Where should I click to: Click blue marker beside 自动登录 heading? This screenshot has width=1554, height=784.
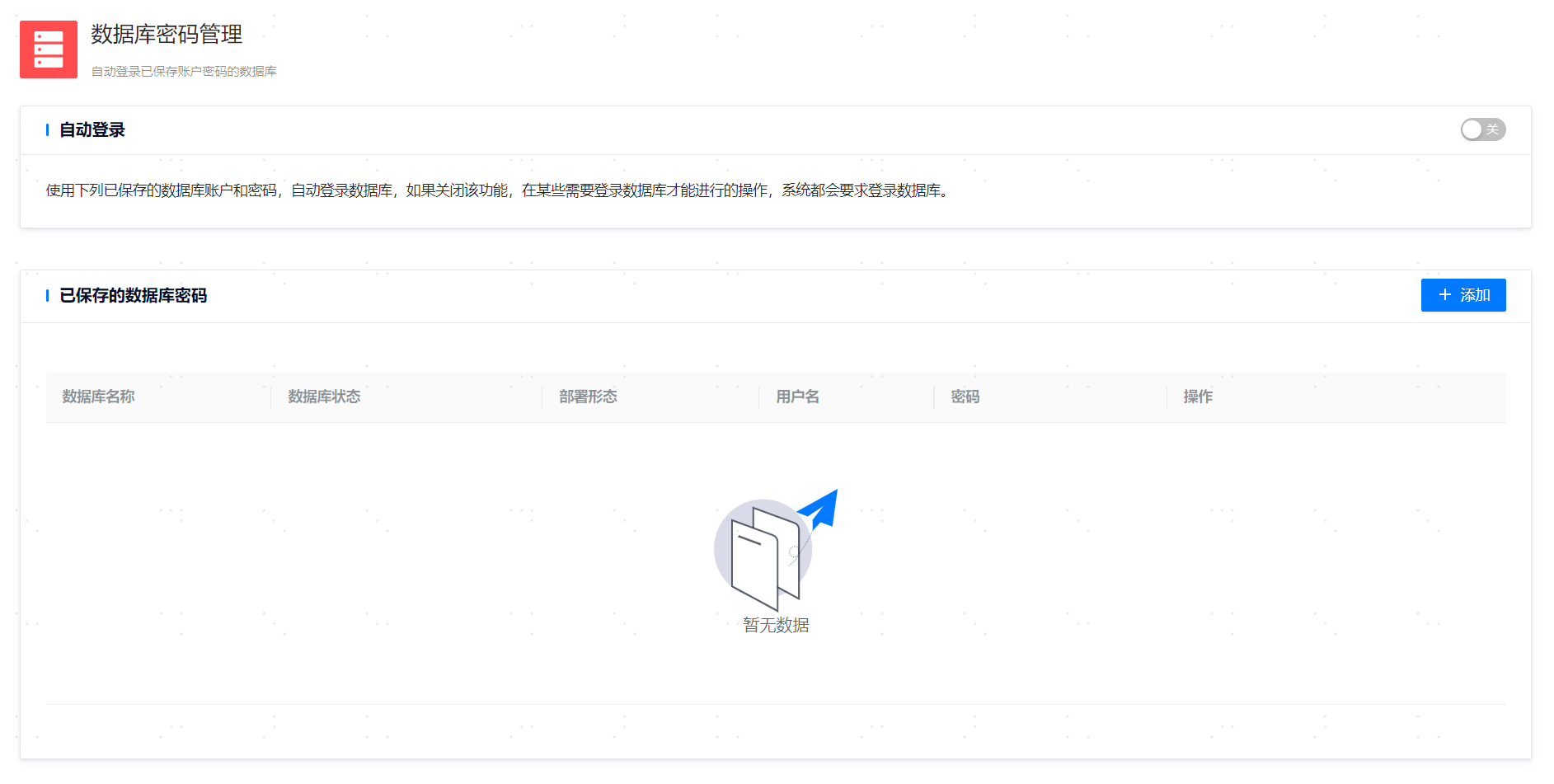[x=48, y=130]
